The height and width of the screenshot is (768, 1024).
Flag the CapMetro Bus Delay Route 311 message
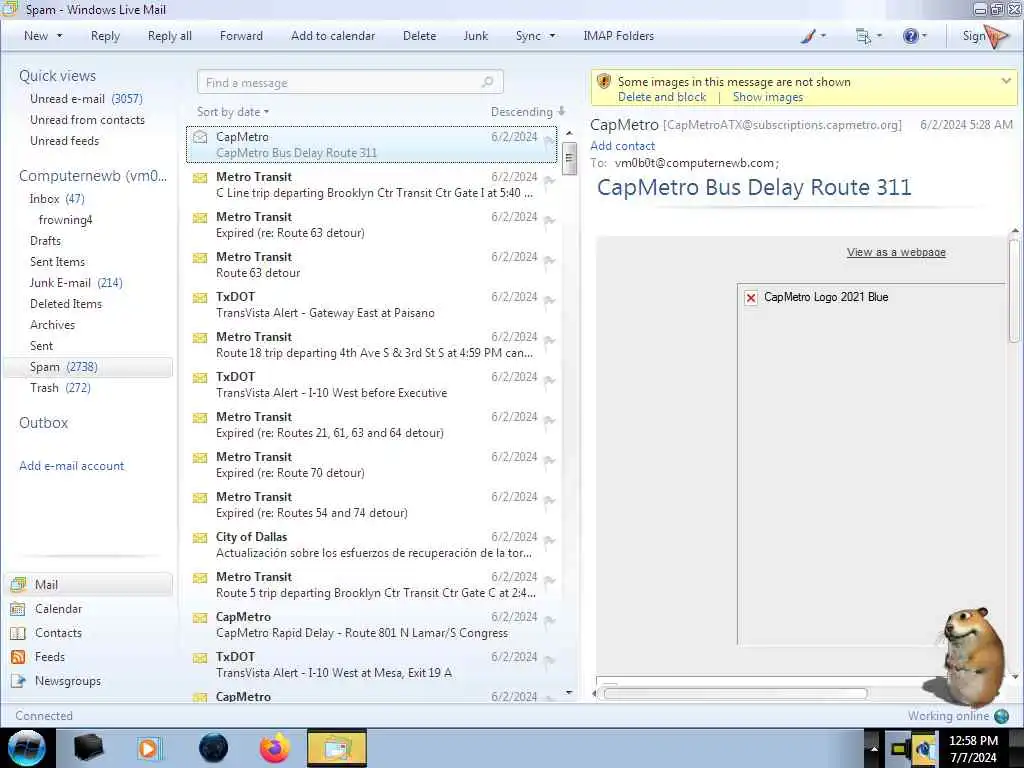coord(549,141)
